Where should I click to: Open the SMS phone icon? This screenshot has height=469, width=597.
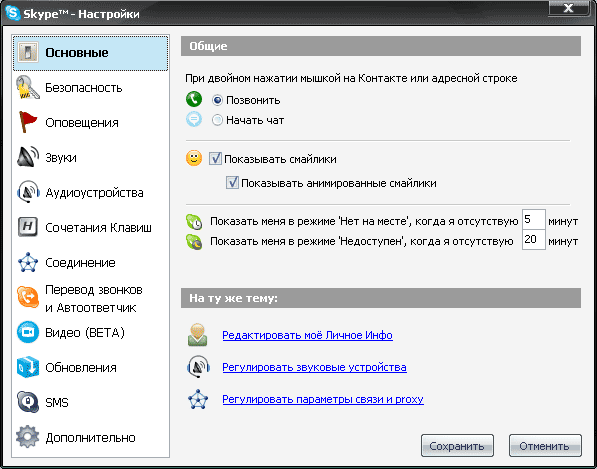[x=28, y=402]
